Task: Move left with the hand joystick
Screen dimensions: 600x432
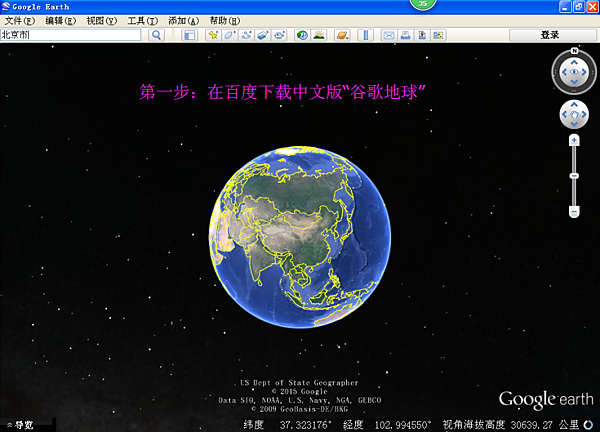Action: 564,114
